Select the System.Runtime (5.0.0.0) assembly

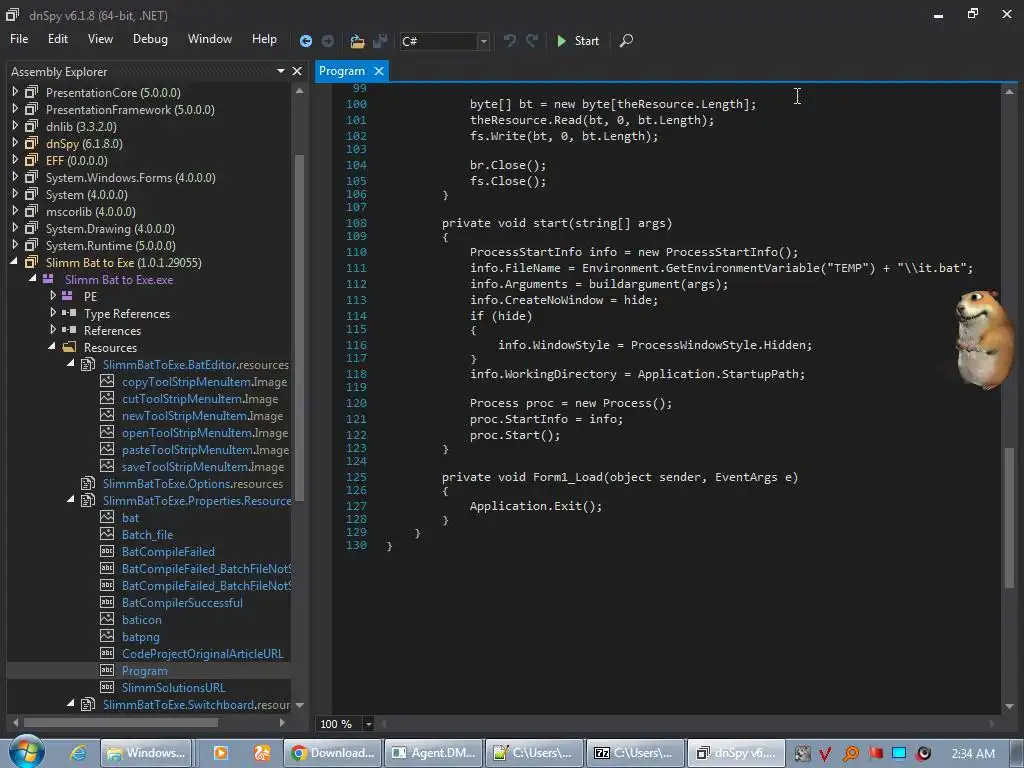pyautogui.click(x=110, y=246)
